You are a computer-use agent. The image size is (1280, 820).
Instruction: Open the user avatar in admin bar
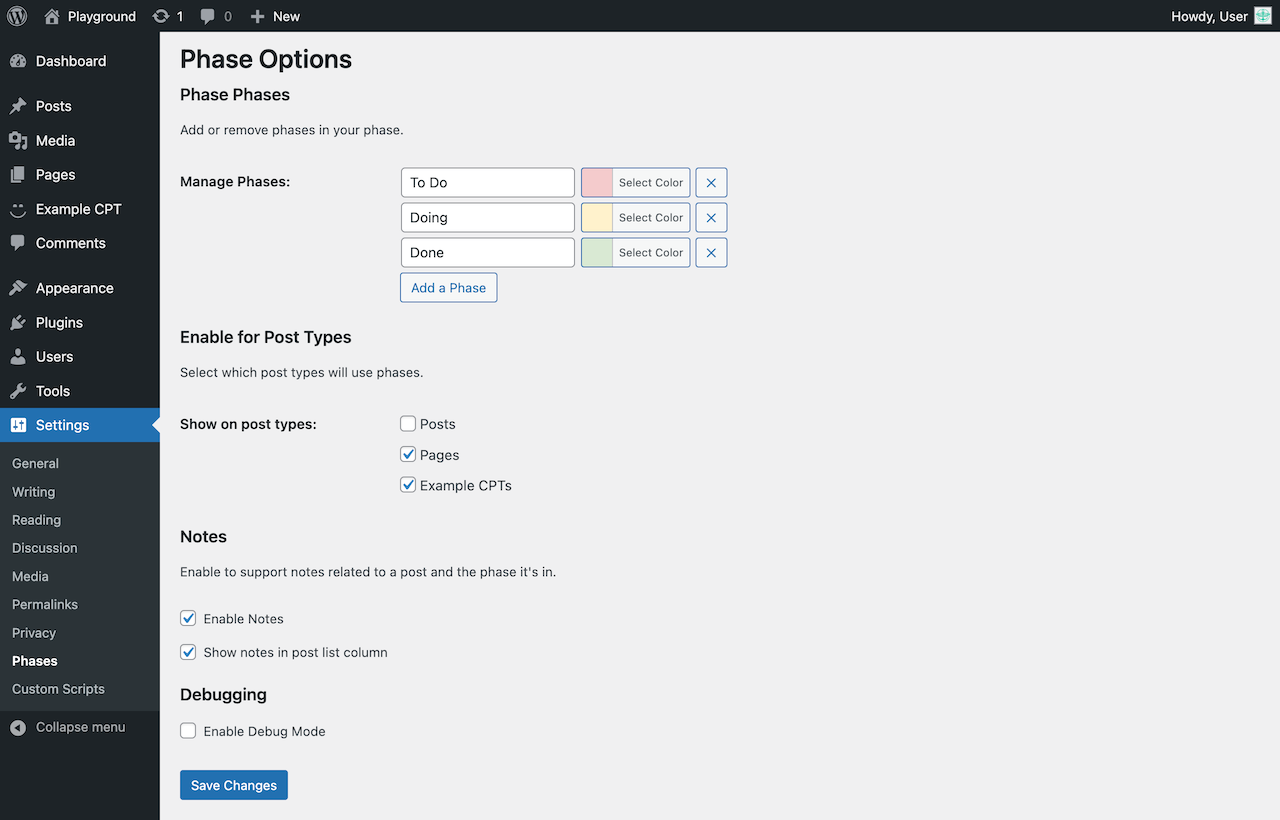[x=1263, y=16]
